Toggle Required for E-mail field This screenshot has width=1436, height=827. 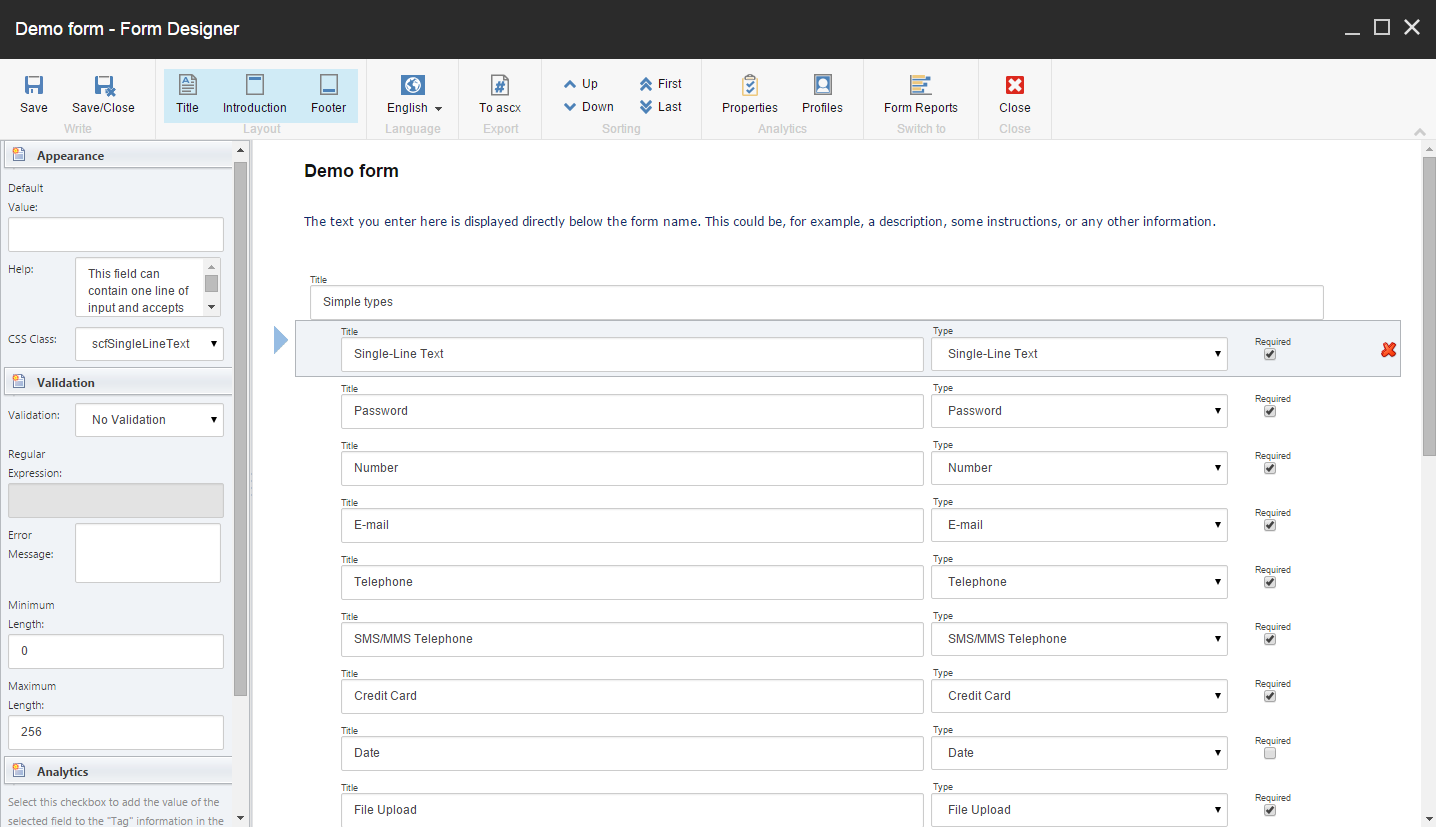point(1270,525)
